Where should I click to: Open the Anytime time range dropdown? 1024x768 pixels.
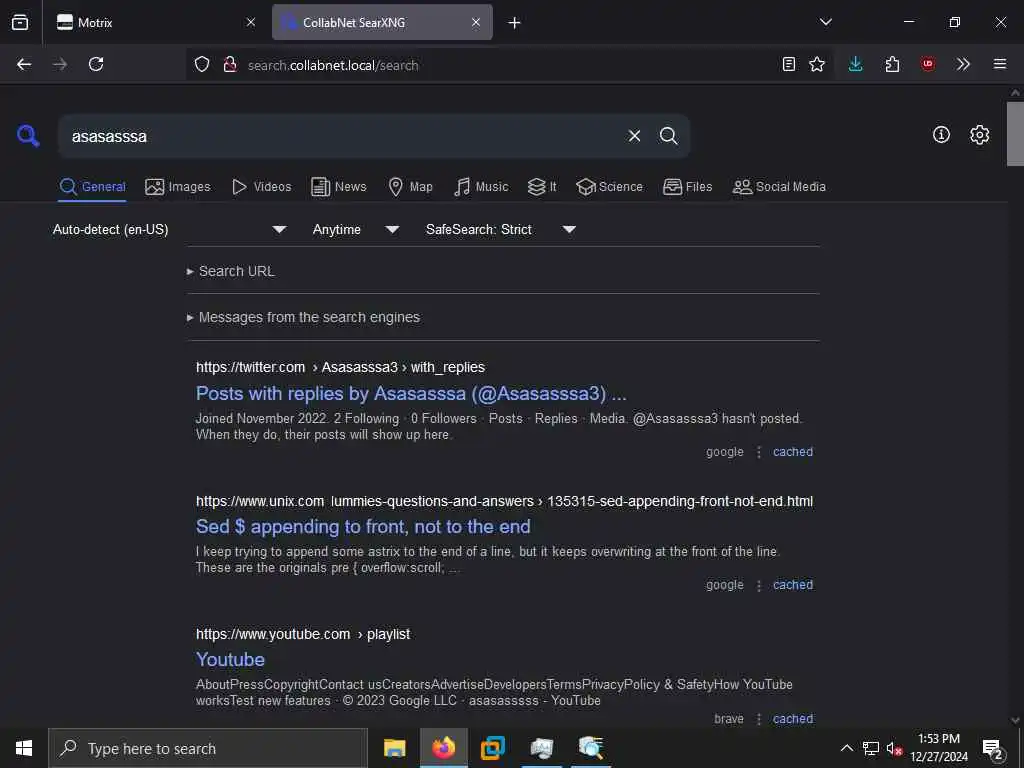click(355, 229)
